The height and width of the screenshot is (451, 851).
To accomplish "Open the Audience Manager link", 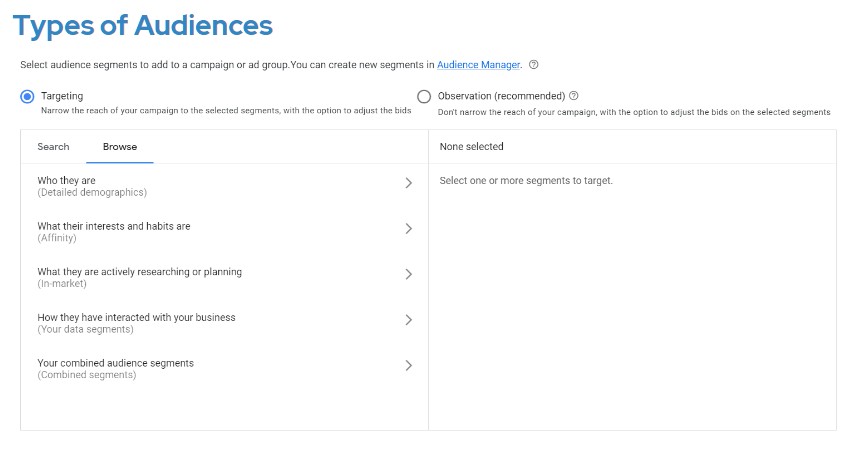I will point(478,65).
